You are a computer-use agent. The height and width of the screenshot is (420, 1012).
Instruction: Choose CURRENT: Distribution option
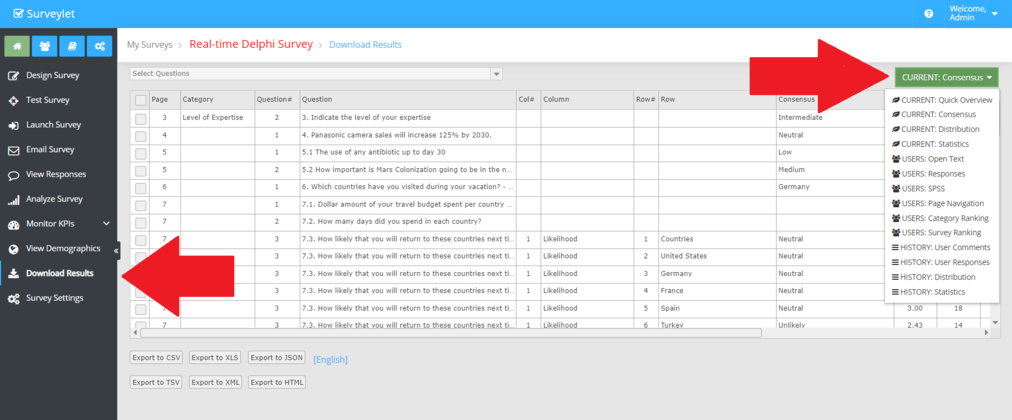click(935, 129)
